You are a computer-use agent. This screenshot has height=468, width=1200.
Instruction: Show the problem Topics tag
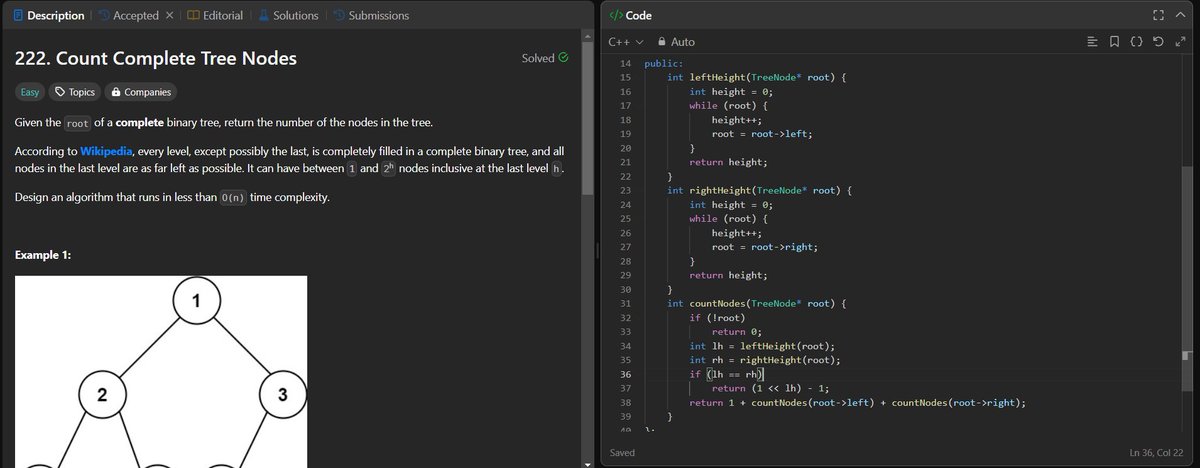point(75,92)
